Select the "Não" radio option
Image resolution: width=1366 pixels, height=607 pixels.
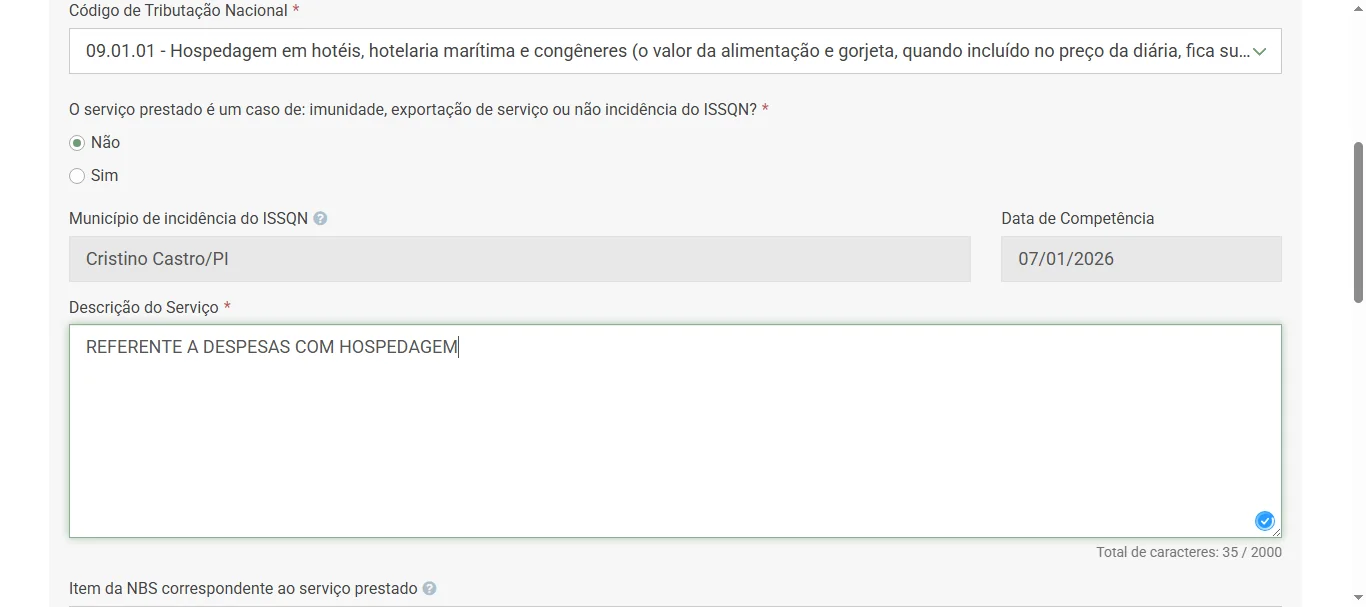pyautogui.click(x=77, y=143)
